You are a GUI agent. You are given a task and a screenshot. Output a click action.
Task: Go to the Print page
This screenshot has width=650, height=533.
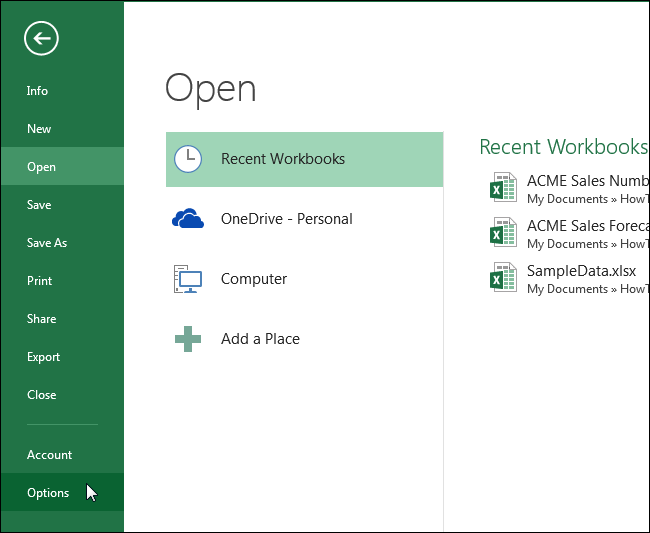pyautogui.click(x=62, y=281)
